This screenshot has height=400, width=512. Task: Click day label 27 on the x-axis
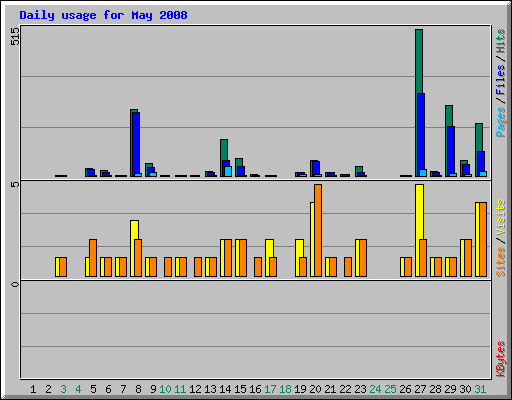click(x=420, y=389)
